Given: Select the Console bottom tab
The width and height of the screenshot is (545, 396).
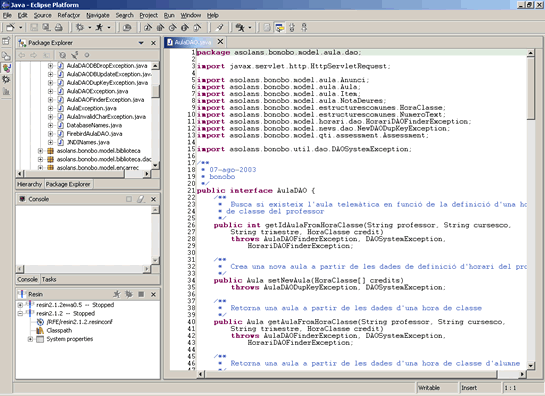Looking at the screenshot, I should (27, 280).
